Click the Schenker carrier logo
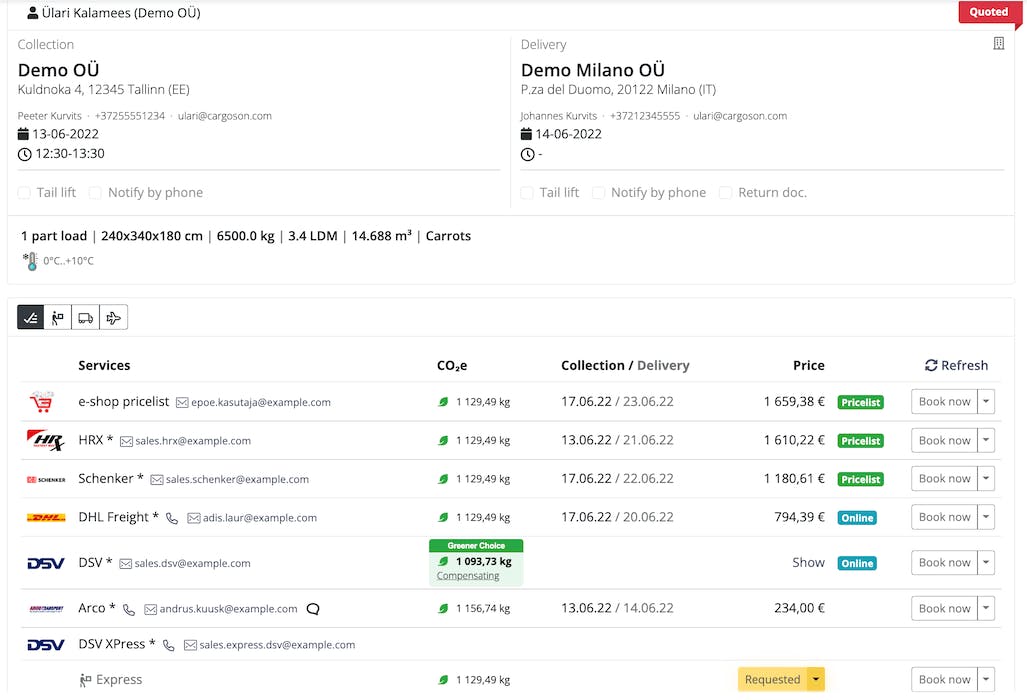 [x=46, y=479]
